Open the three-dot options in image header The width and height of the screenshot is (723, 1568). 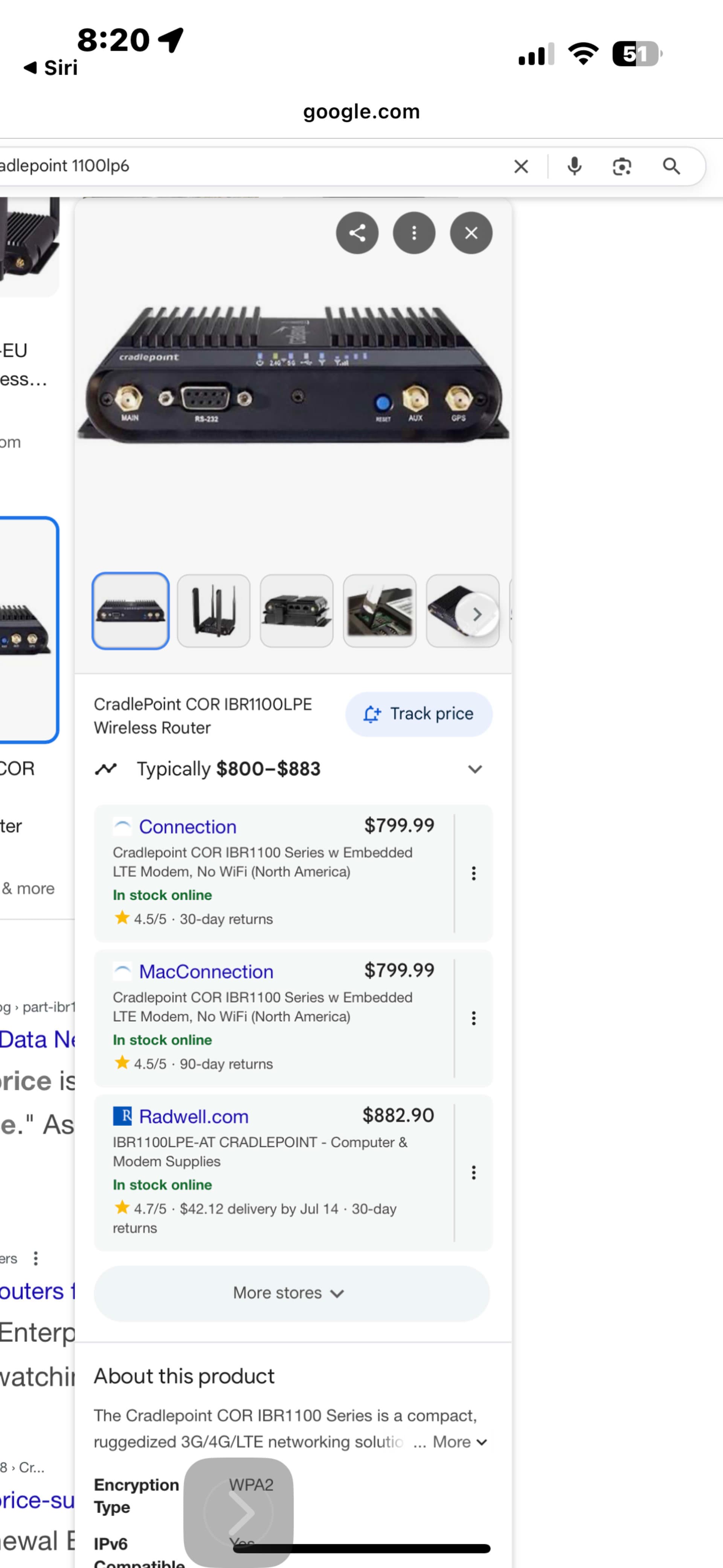click(414, 233)
